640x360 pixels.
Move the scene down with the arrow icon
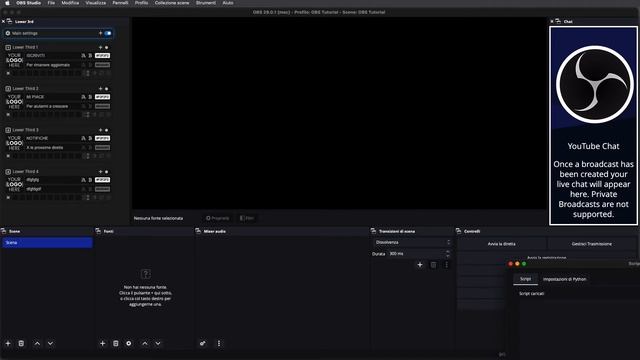tap(50, 343)
